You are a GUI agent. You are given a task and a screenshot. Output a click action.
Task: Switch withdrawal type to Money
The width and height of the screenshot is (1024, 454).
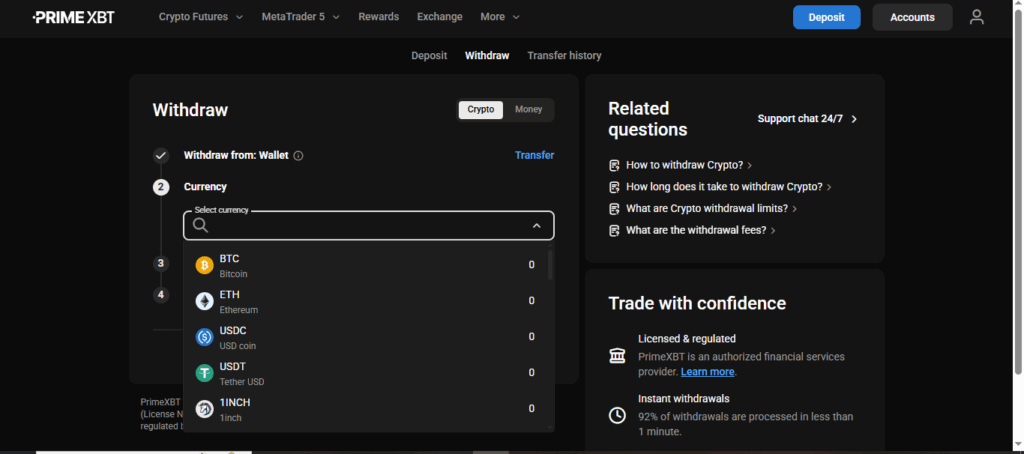tap(528, 110)
